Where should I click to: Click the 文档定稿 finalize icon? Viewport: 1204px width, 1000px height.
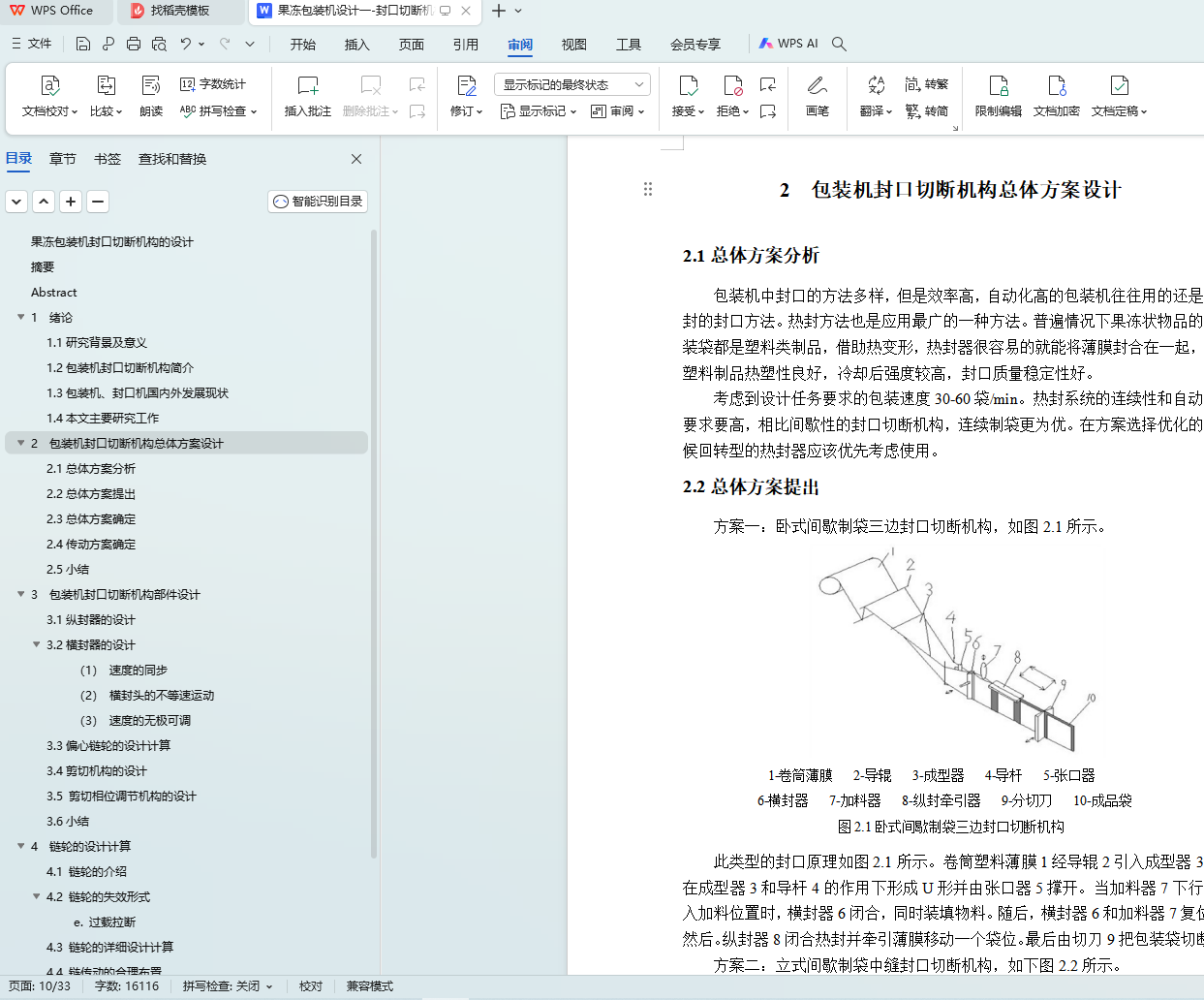click(1119, 85)
